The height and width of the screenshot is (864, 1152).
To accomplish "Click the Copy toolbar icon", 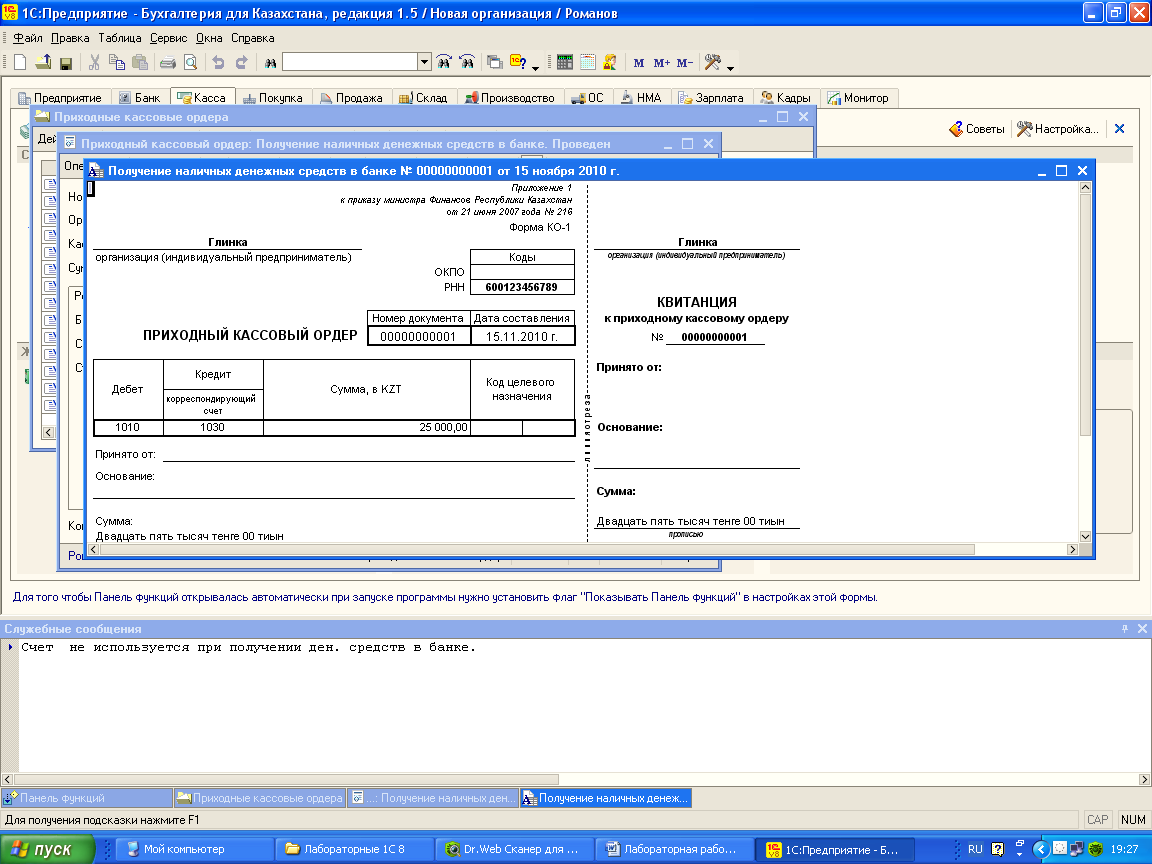I will (117, 62).
